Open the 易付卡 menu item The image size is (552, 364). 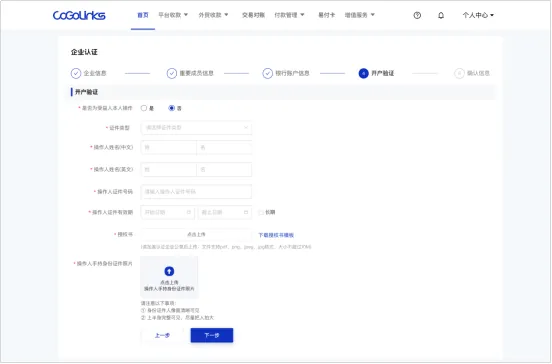tap(326, 15)
